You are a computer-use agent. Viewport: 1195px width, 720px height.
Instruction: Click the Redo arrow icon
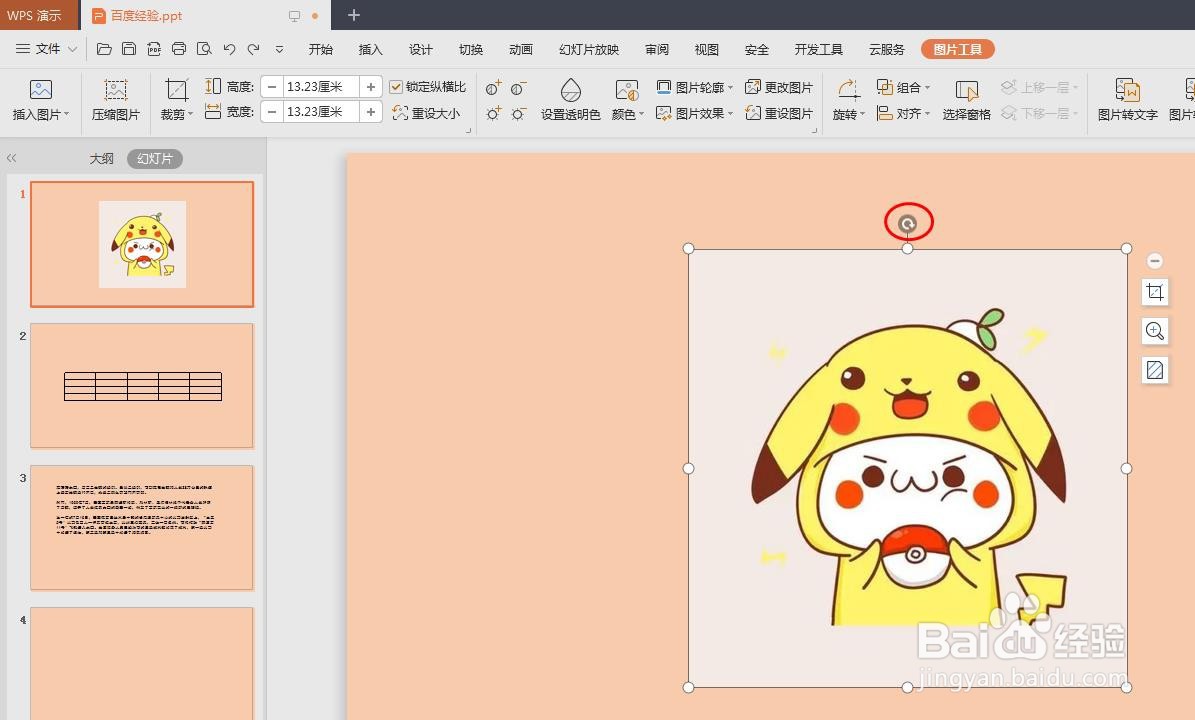[254, 50]
